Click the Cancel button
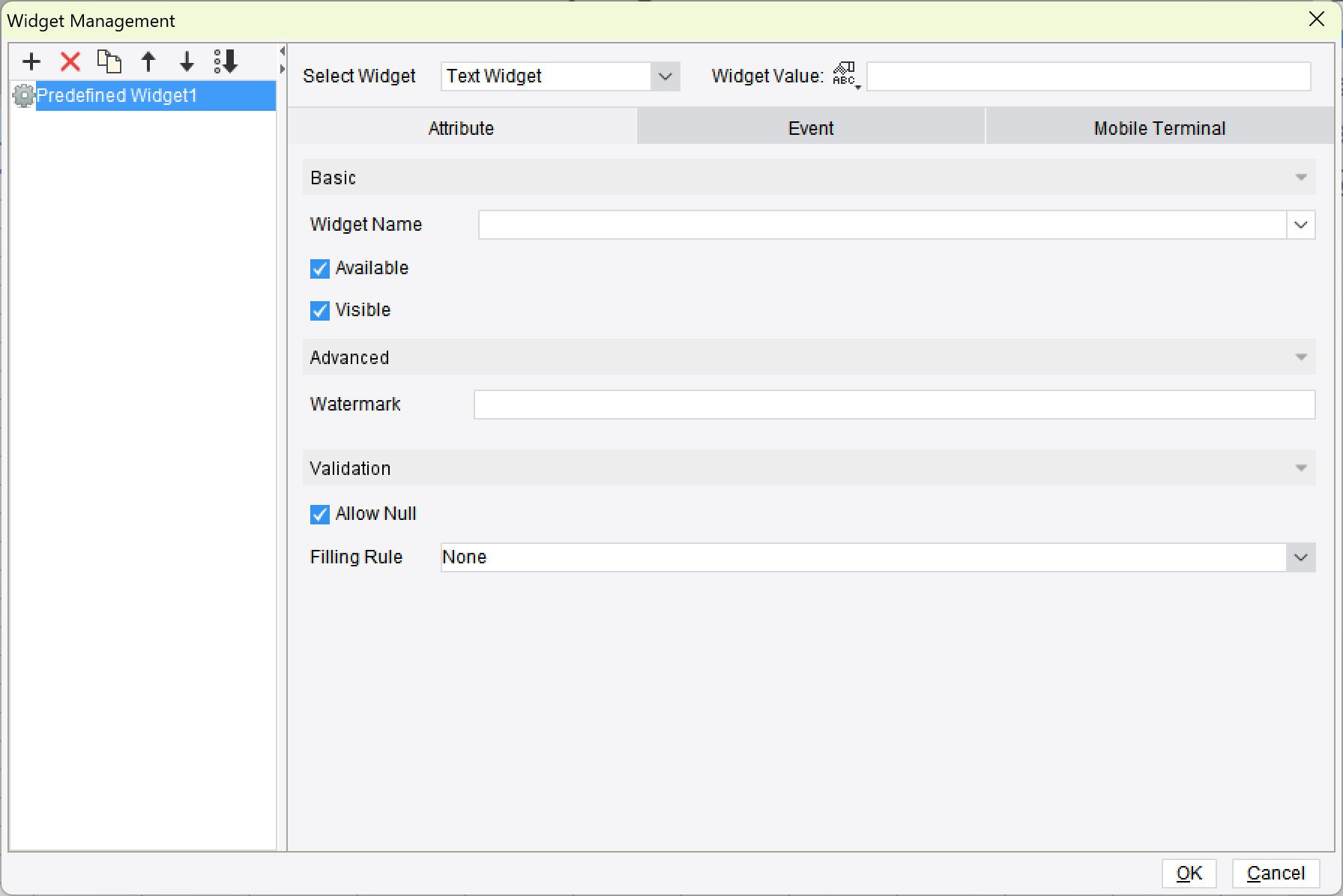Viewport: 1343px width, 896px height. [x=1276, y=873]
